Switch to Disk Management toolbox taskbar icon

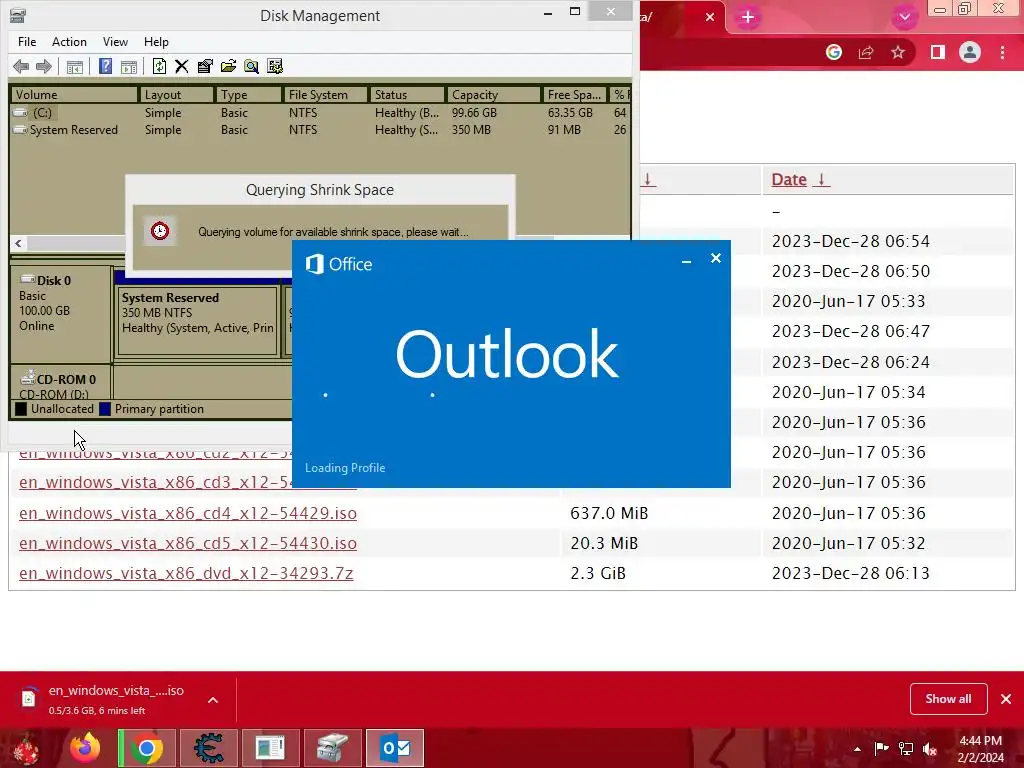[332, 748]
